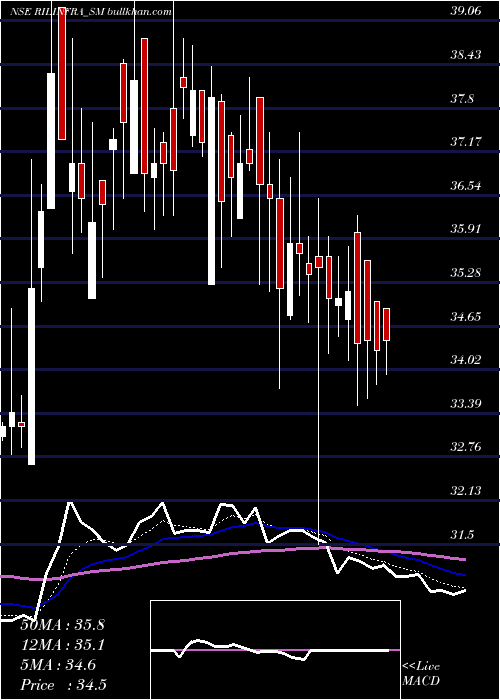Click the 37.8 price axis label

pos(462,99)
